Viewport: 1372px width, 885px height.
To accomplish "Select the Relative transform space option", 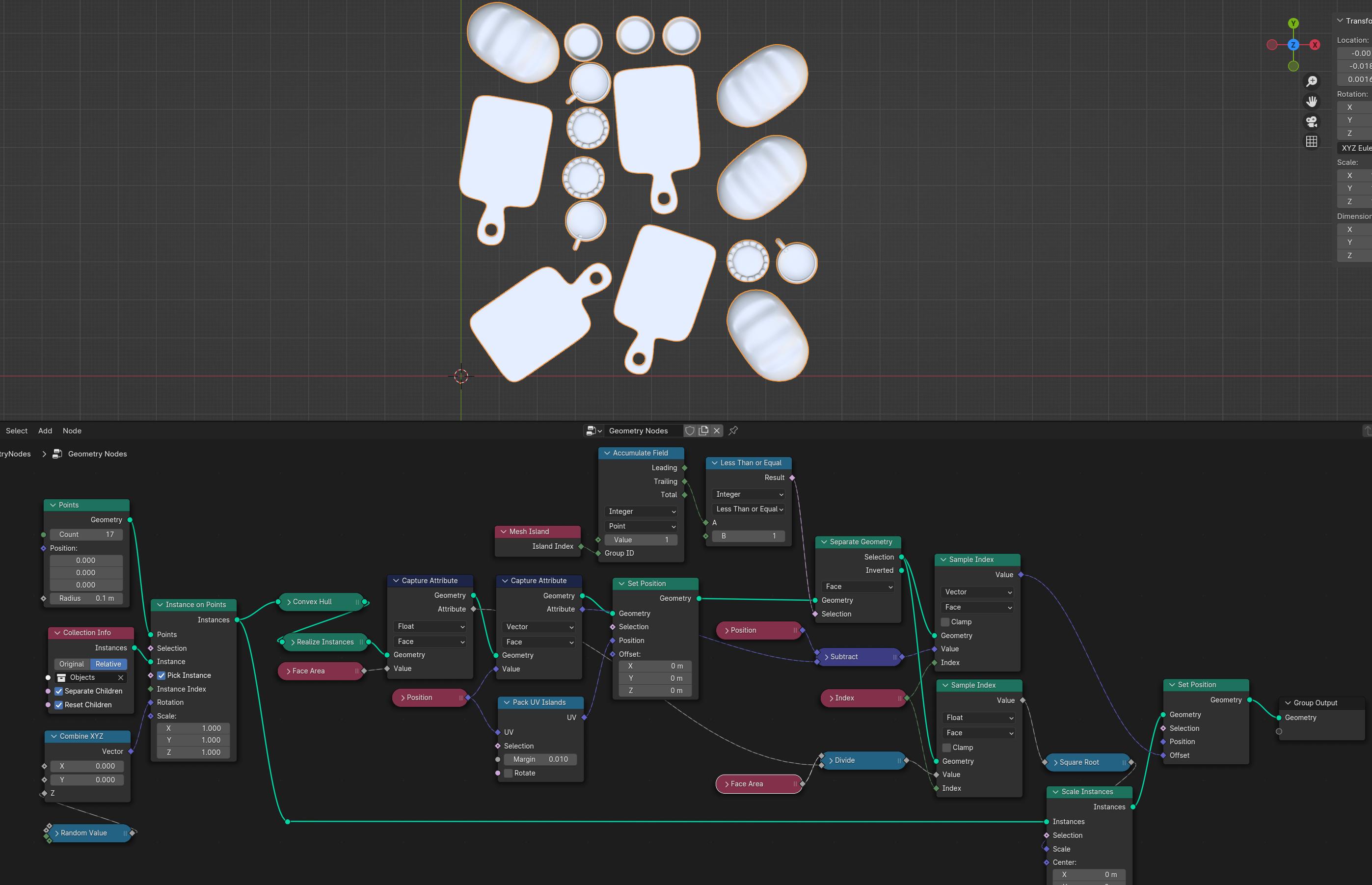I will 108,664.
